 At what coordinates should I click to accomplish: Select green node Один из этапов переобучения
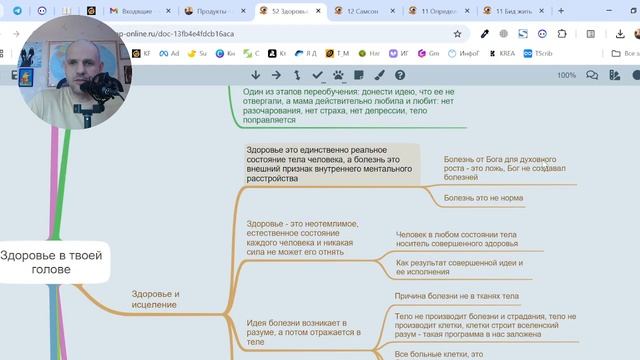tap(348, 106)
